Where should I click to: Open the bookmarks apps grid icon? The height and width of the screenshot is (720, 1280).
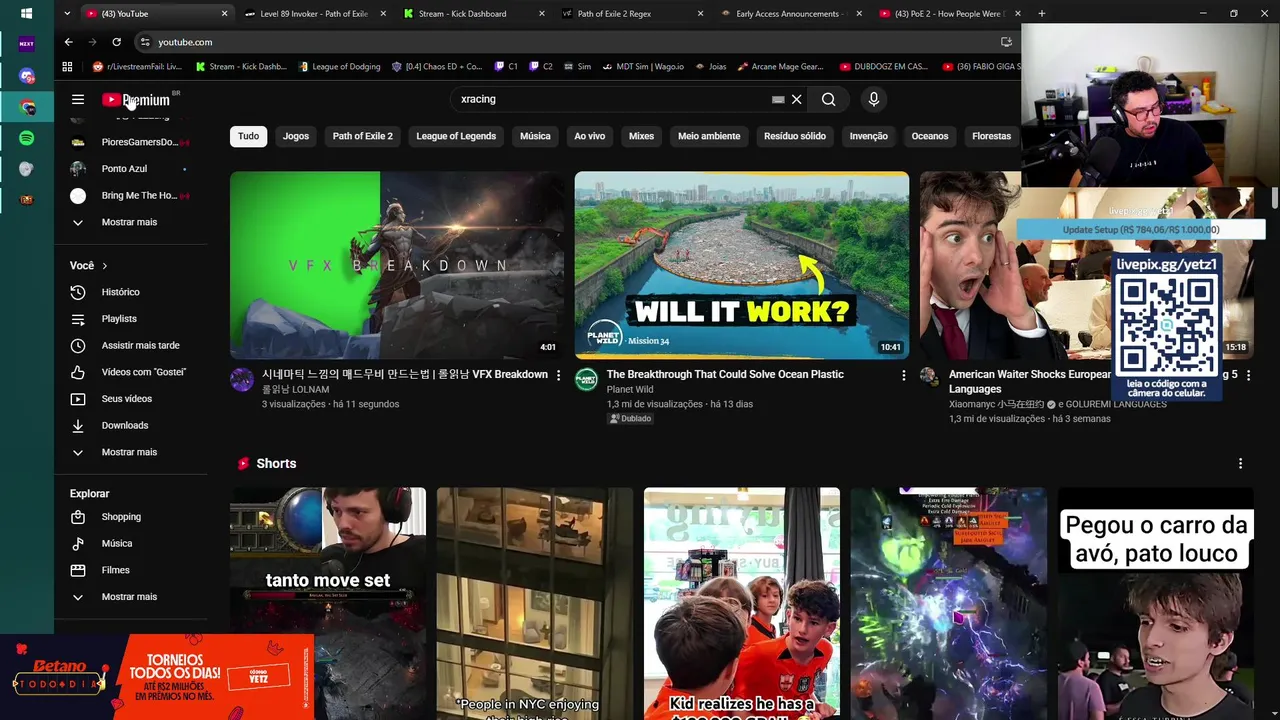67,67
